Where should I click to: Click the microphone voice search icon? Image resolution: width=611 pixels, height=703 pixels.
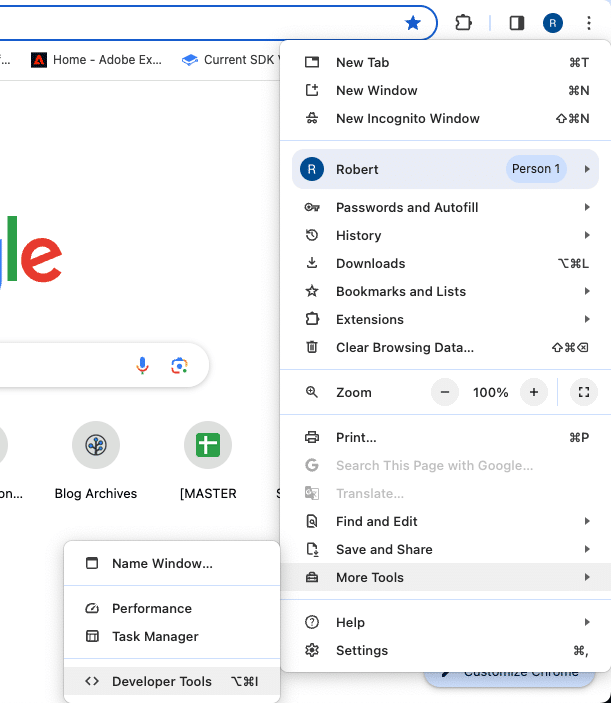(x=143, y=365)
